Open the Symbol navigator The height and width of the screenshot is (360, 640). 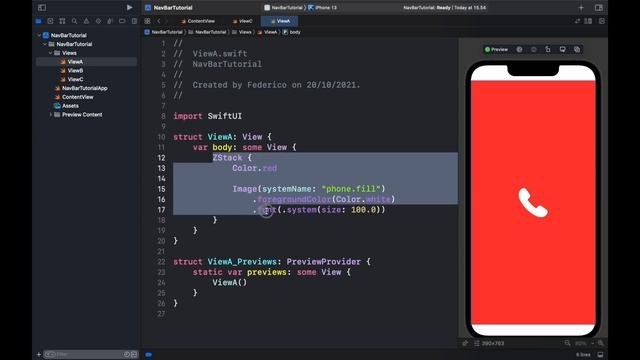pos(62,21)
